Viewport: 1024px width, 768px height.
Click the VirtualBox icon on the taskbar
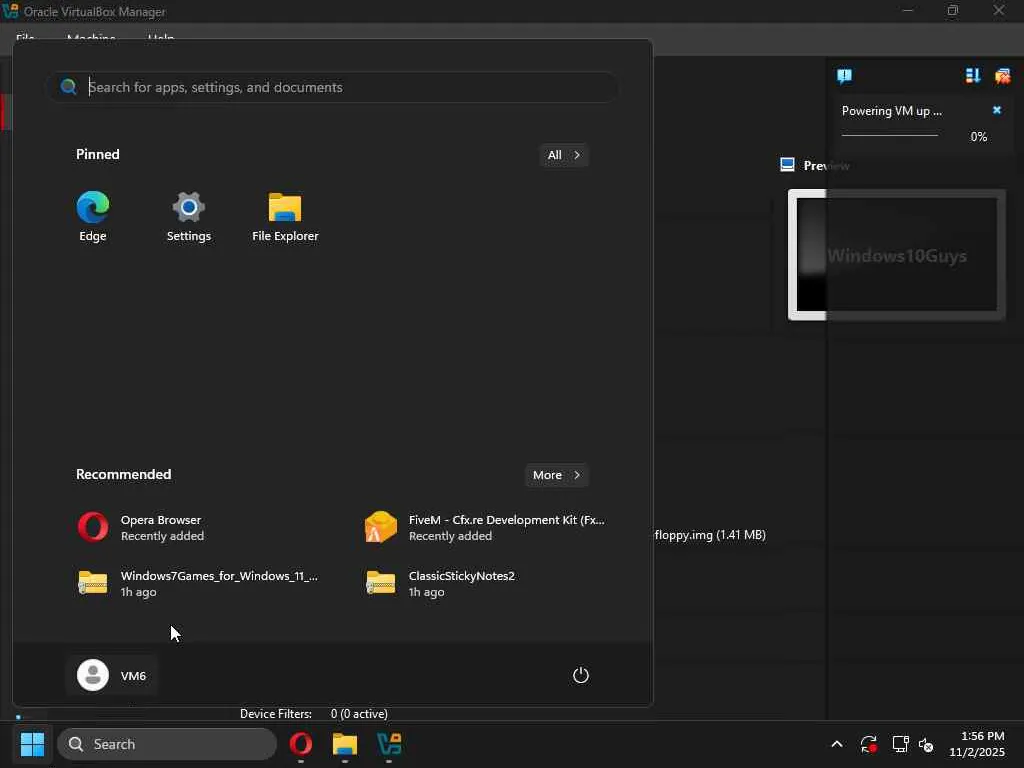coord(389,744)
